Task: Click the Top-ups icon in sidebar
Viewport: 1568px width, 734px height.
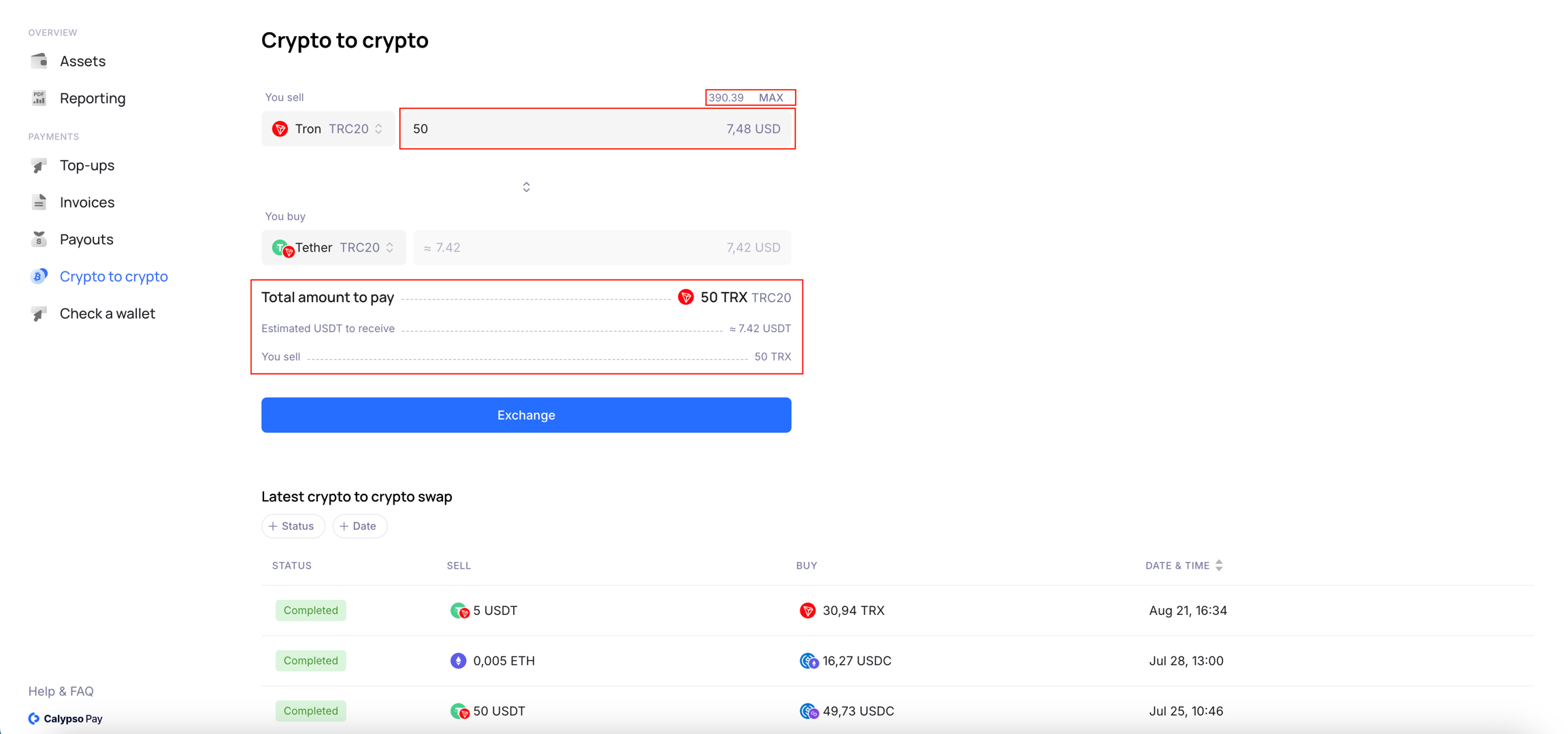Action: pyautogui.click(x=39, y=165)
